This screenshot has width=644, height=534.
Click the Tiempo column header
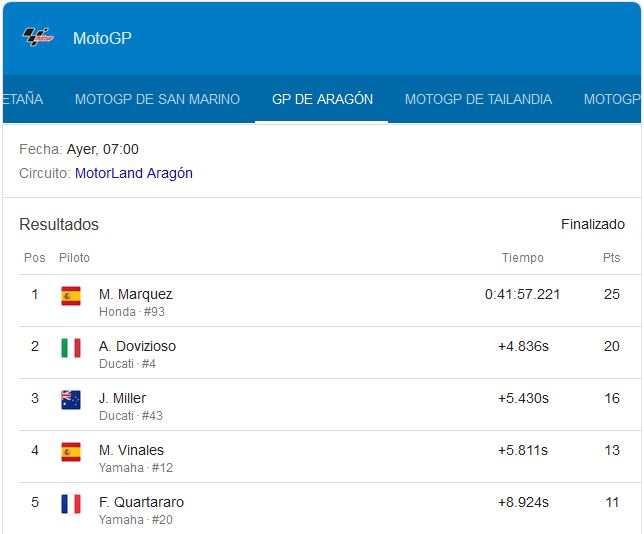(523, 258)
